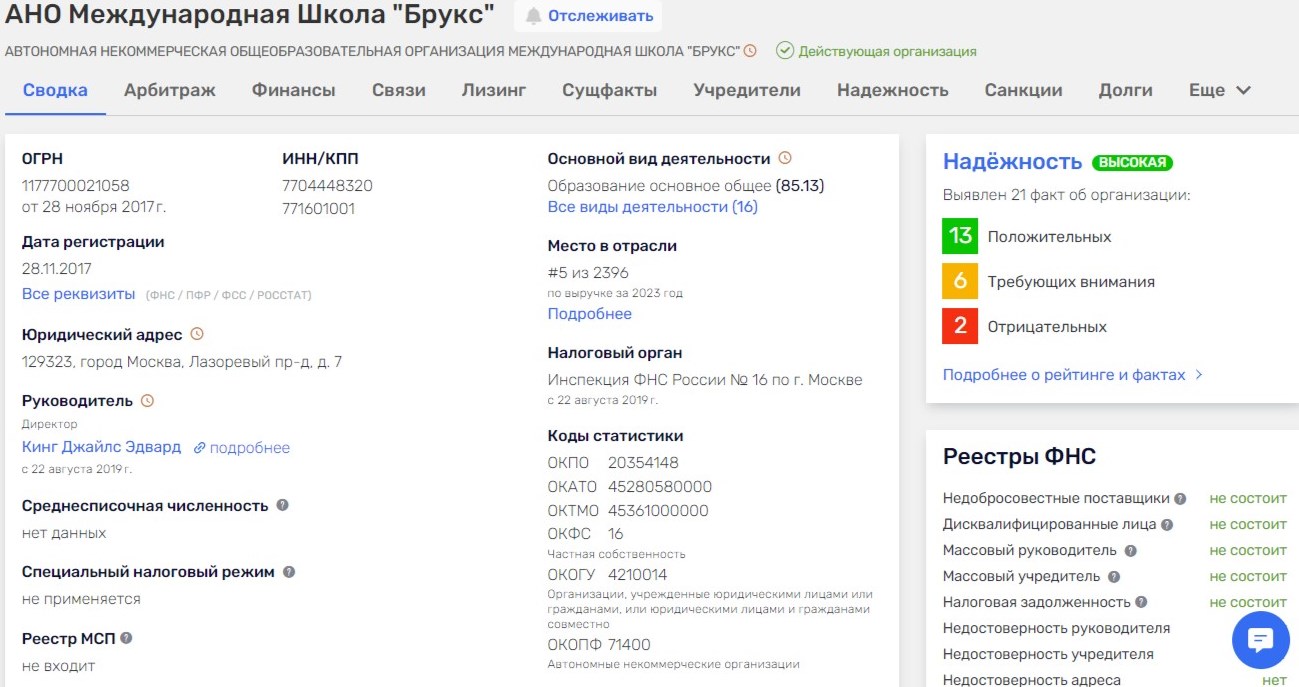Open the Арбитраж tab

pyautogui.click(x=170, y=90)
